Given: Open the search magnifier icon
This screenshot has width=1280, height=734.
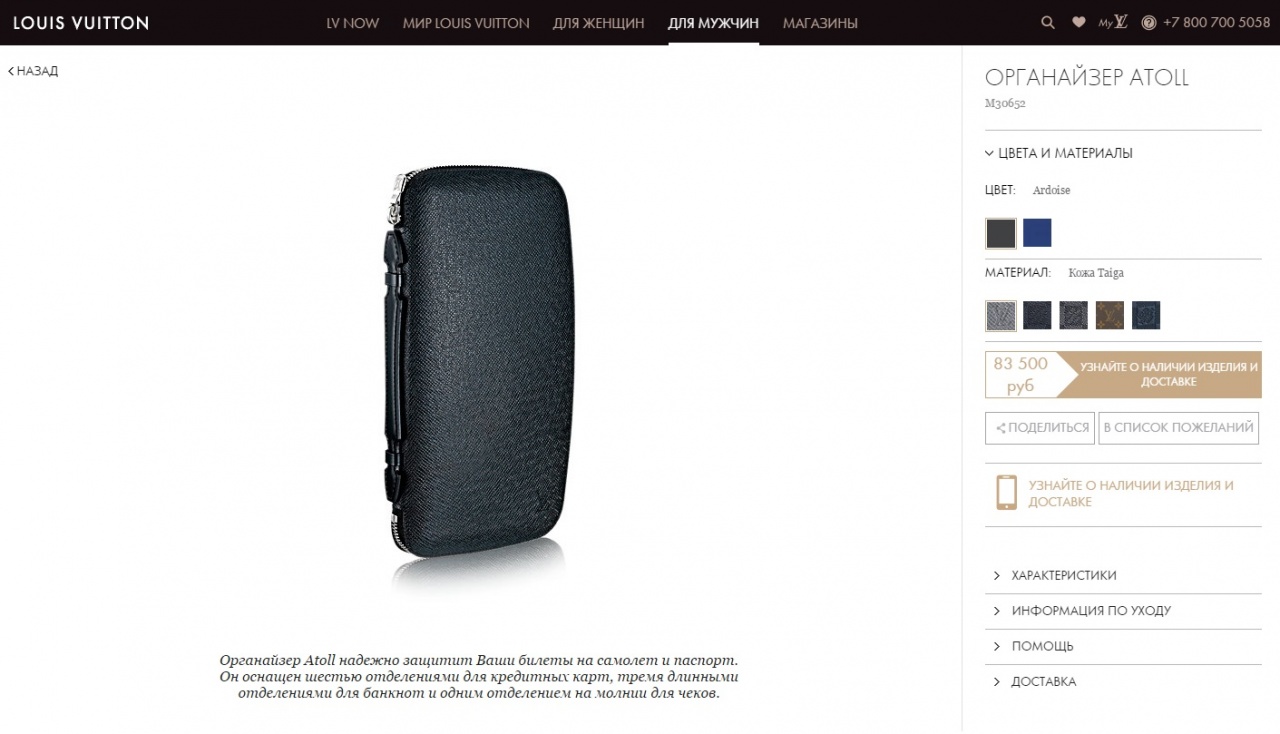Looking at the screenshot, I should click(x=1048, y=22).
